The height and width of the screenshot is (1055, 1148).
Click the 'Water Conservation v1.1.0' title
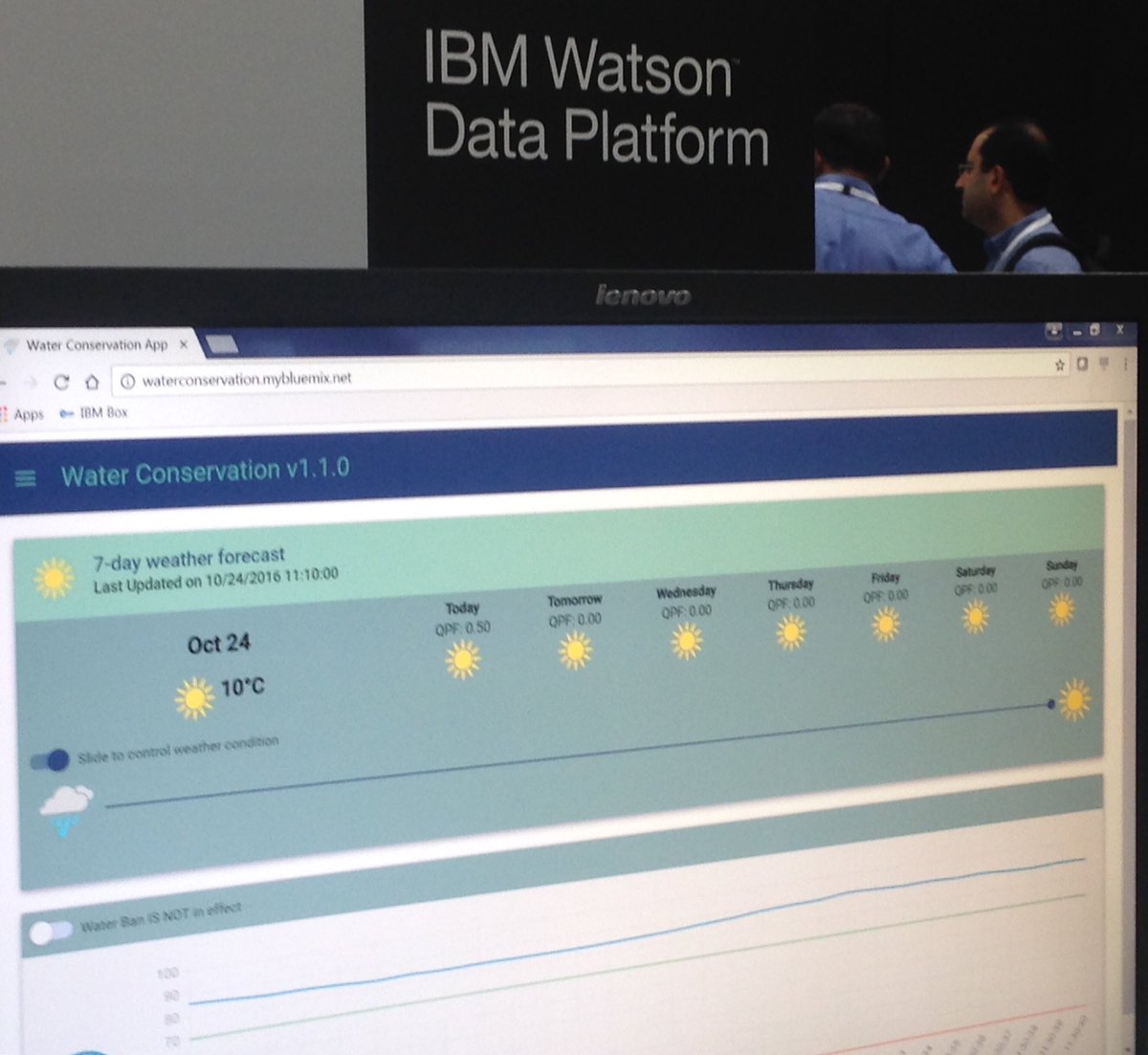point(205,472)
